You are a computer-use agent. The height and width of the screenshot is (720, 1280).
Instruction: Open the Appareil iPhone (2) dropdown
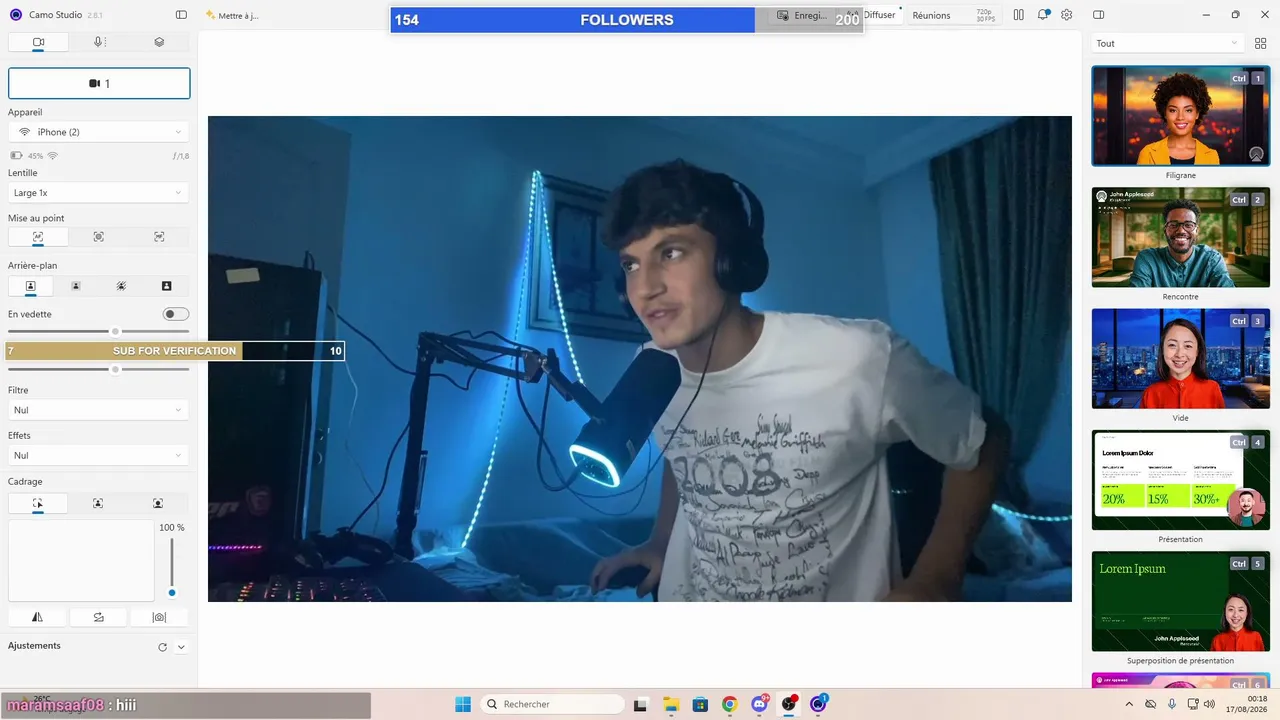pos(99,132)
